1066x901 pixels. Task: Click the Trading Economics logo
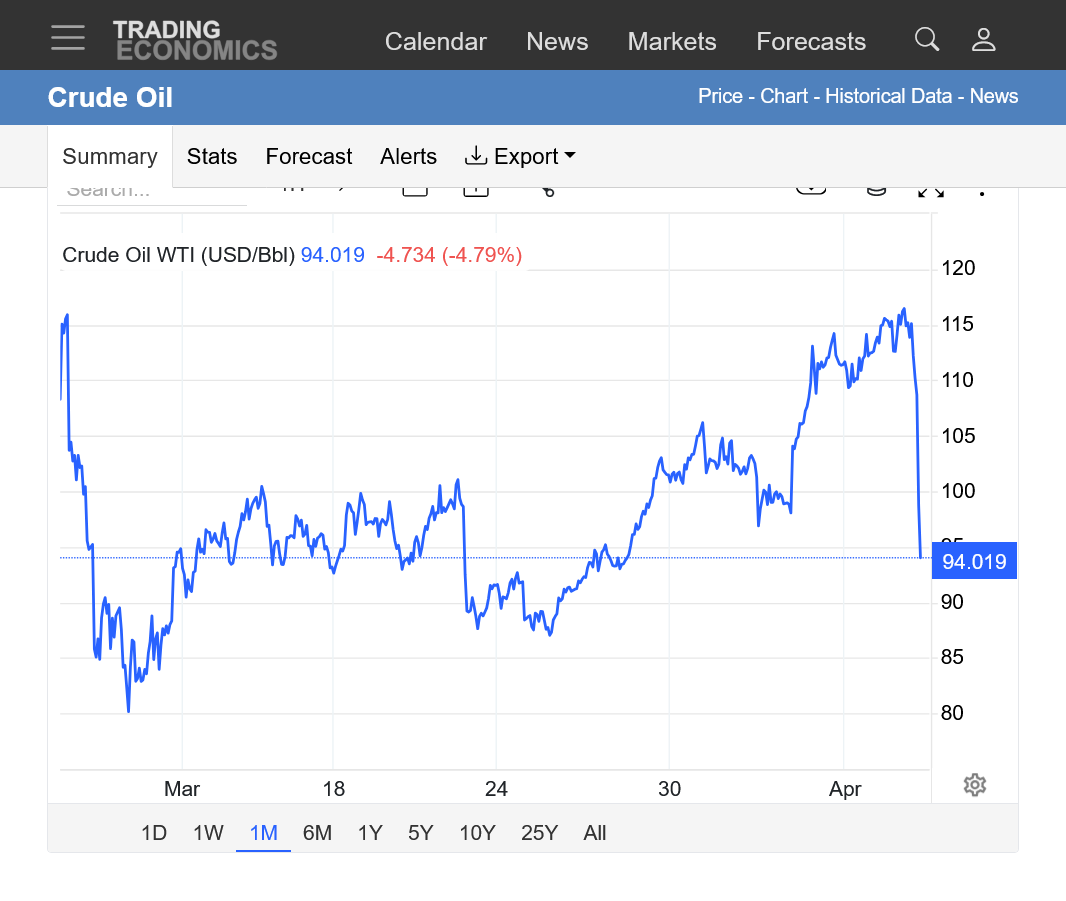coord(194,40)
